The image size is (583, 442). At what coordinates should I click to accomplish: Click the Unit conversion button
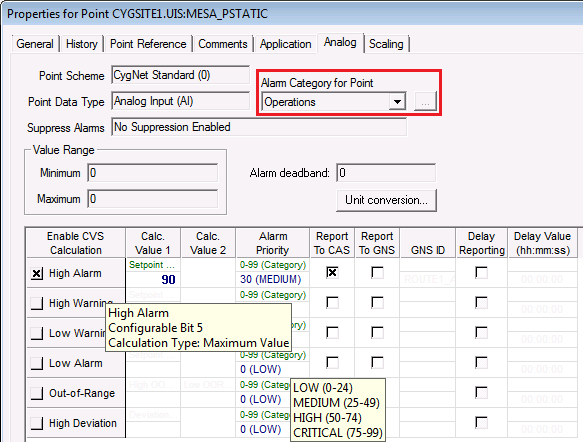[x=386, y=200]
